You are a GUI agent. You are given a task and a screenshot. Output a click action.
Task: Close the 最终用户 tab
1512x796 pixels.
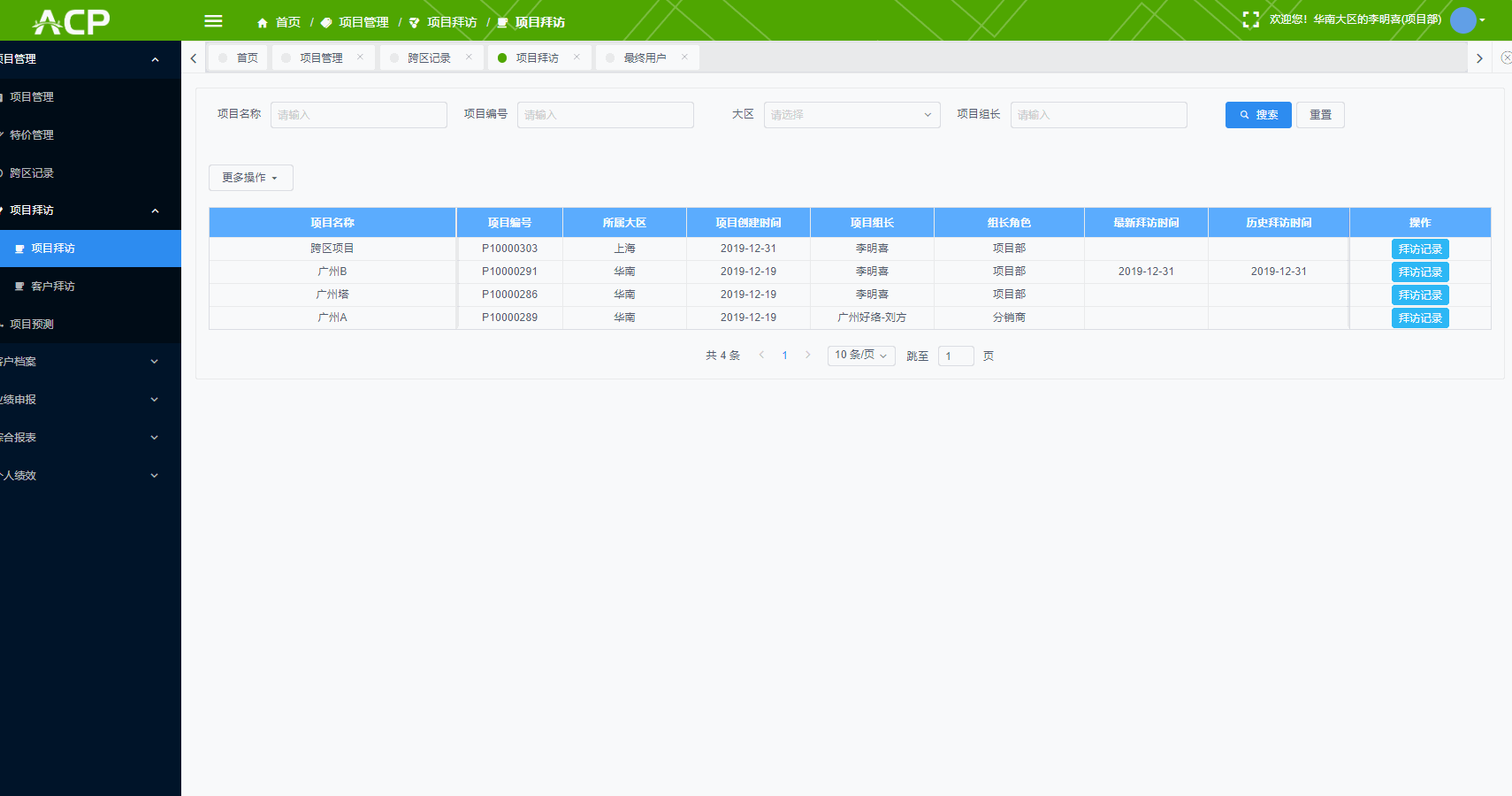[x=684, y=57]
